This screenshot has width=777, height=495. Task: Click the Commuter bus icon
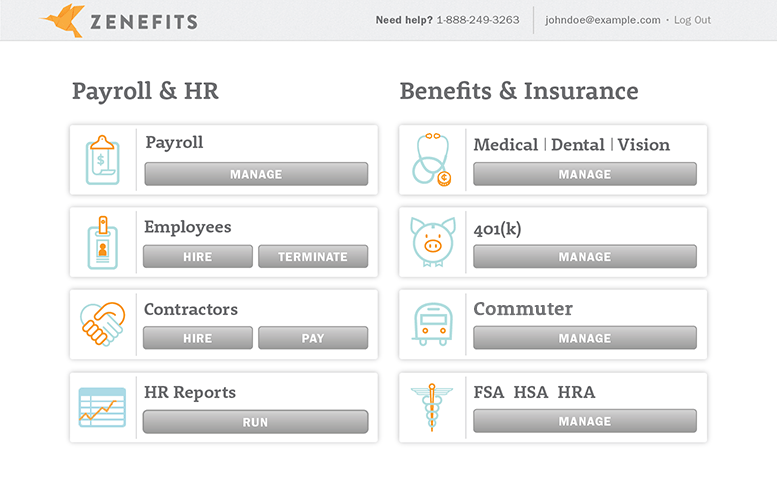coord(432,324)
